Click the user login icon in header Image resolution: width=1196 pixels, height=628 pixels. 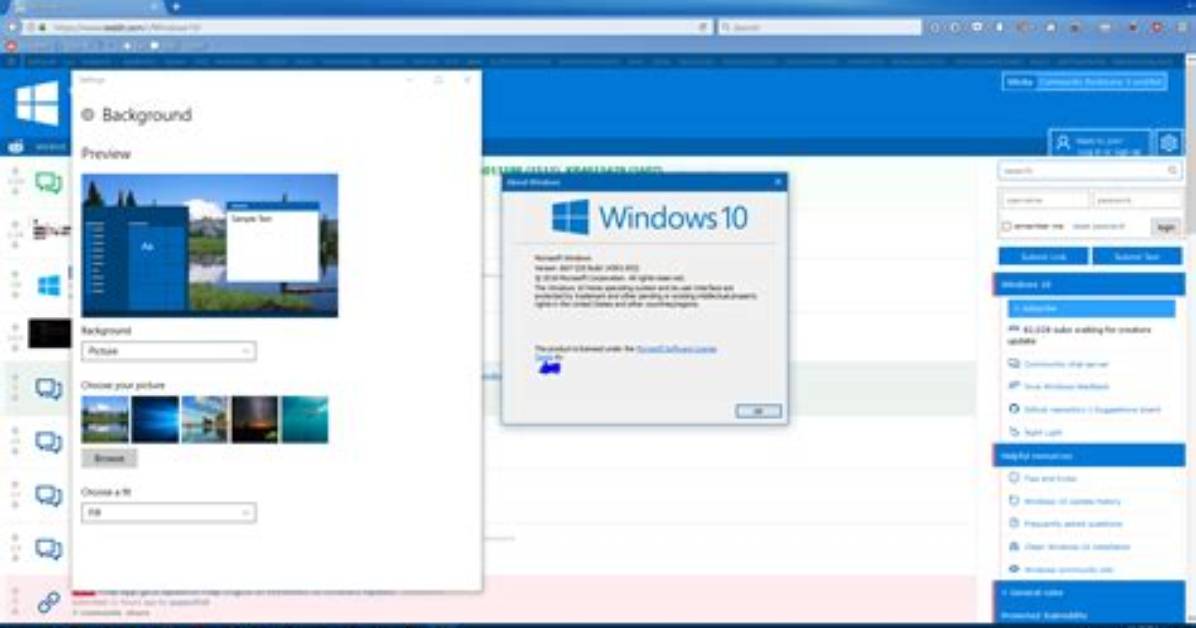(x=1063, y=143)
